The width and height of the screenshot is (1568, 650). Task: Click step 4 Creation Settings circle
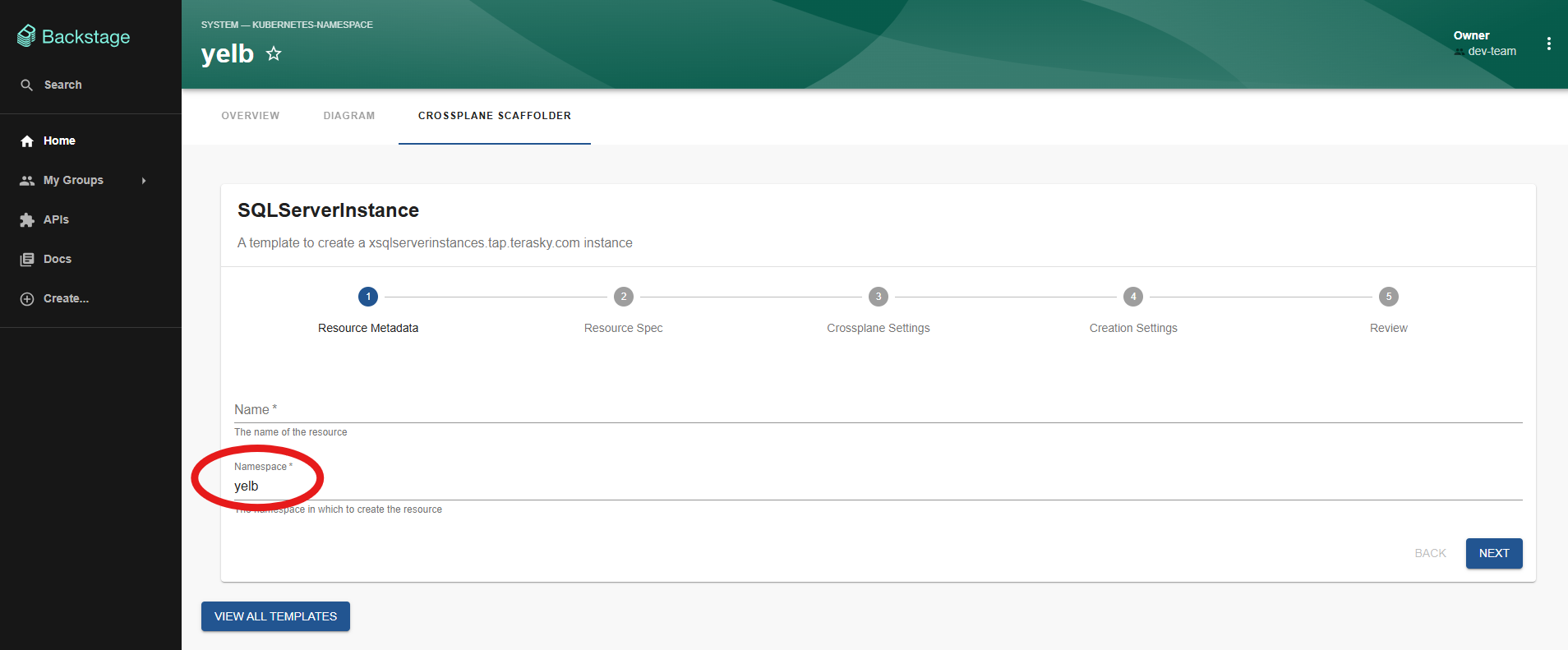tap(1133, 297)
